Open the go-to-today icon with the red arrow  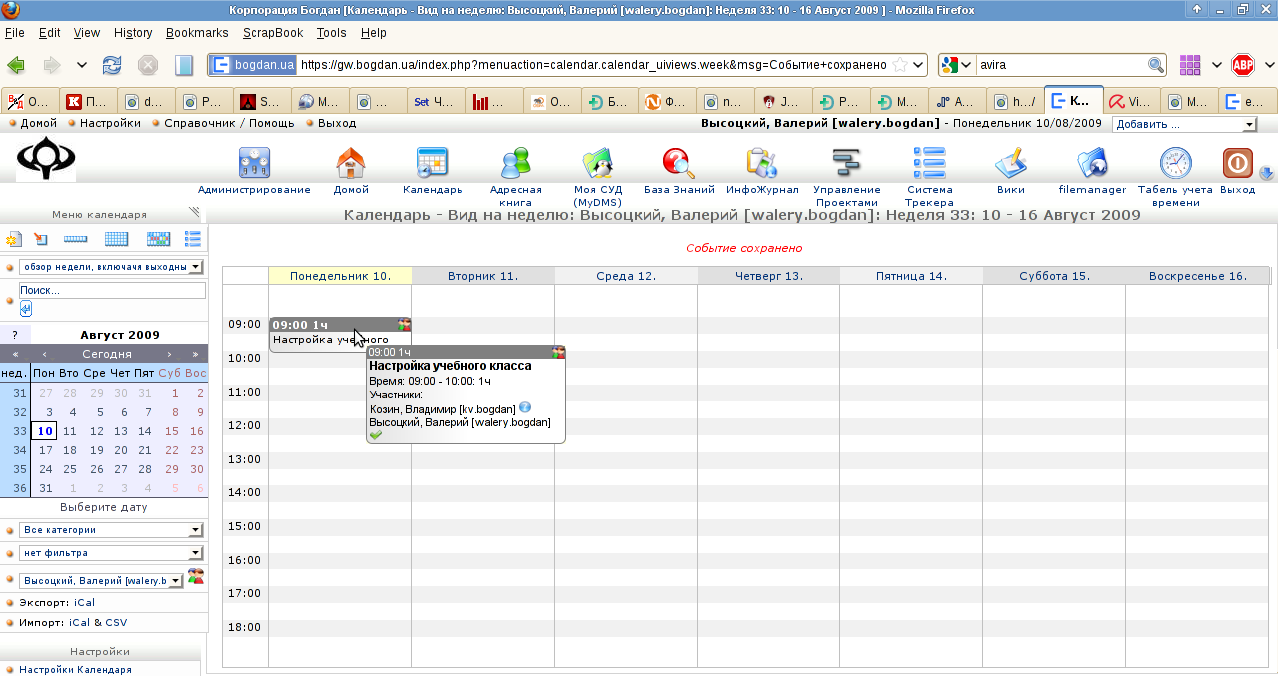41,239
